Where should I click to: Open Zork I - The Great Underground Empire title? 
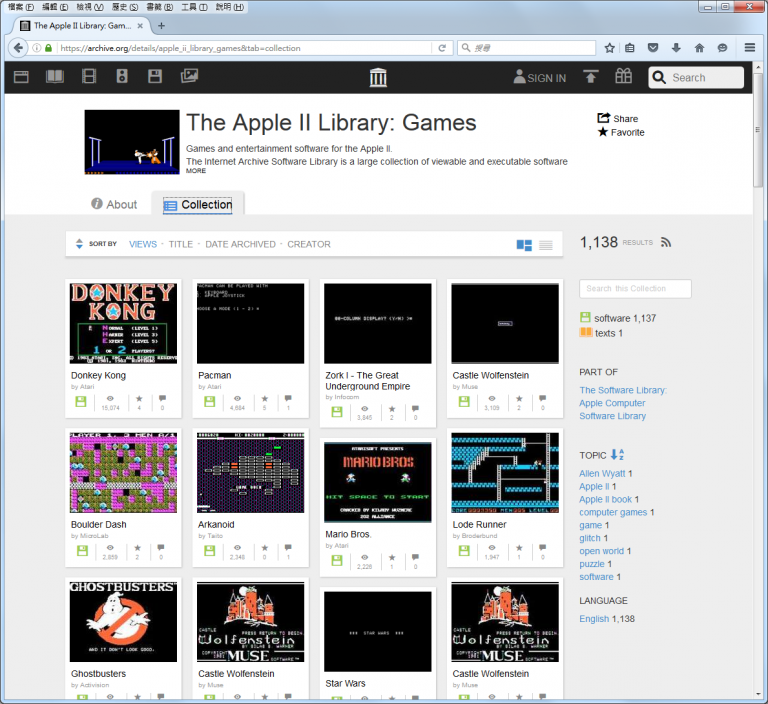pos(368,381)
